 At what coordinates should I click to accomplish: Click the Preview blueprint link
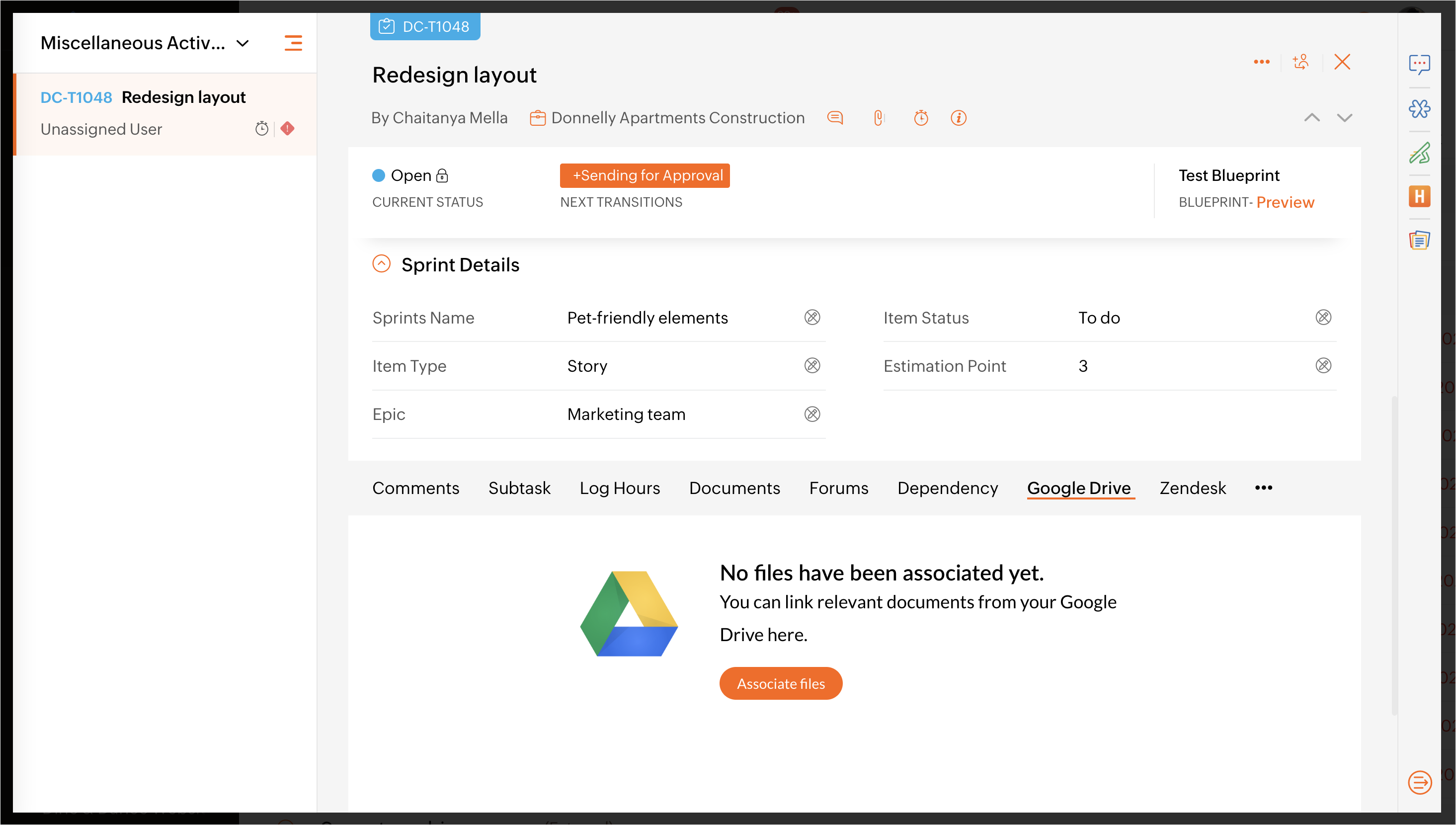1285,202
